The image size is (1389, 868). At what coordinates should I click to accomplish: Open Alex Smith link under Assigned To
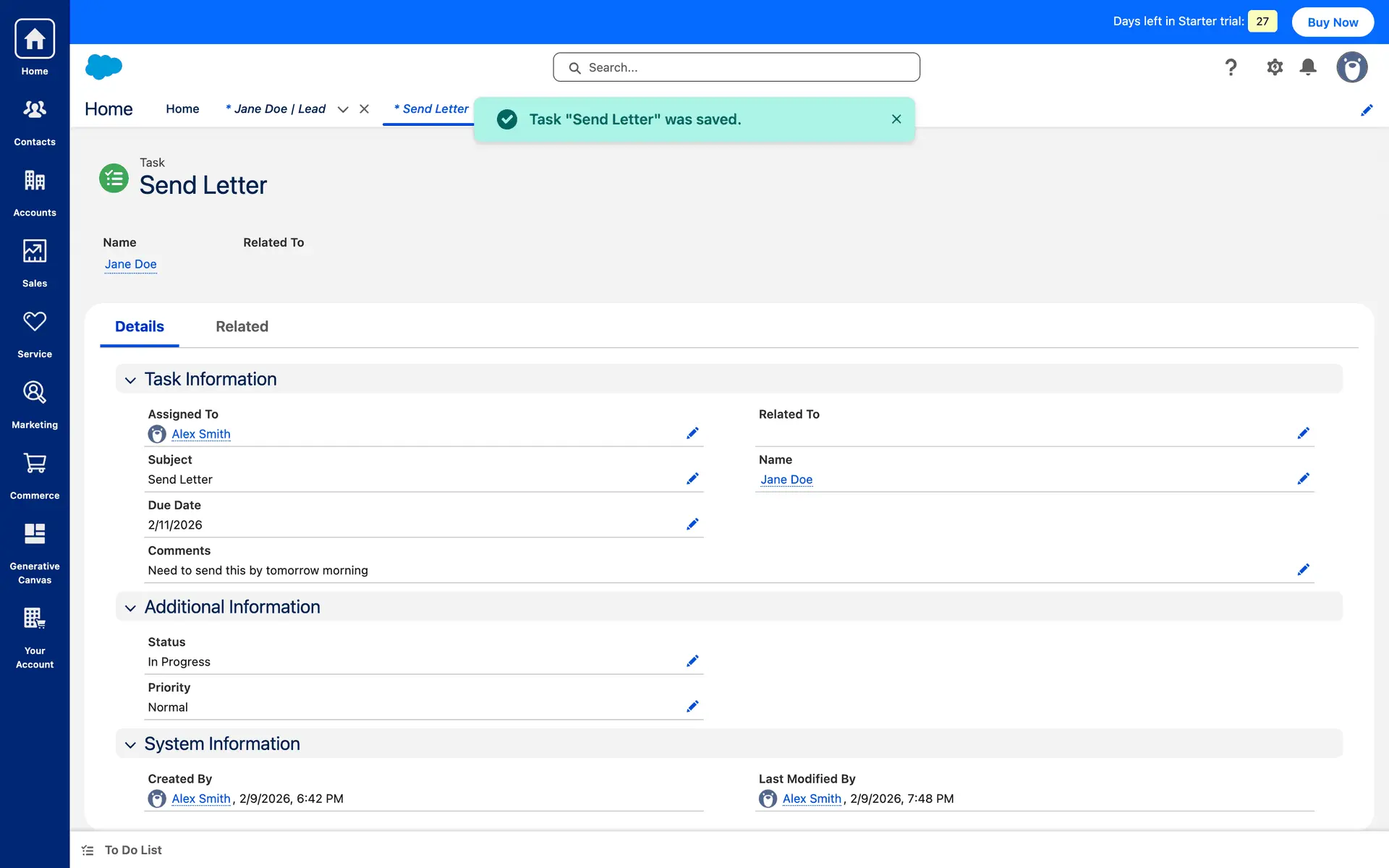[201, 434]
